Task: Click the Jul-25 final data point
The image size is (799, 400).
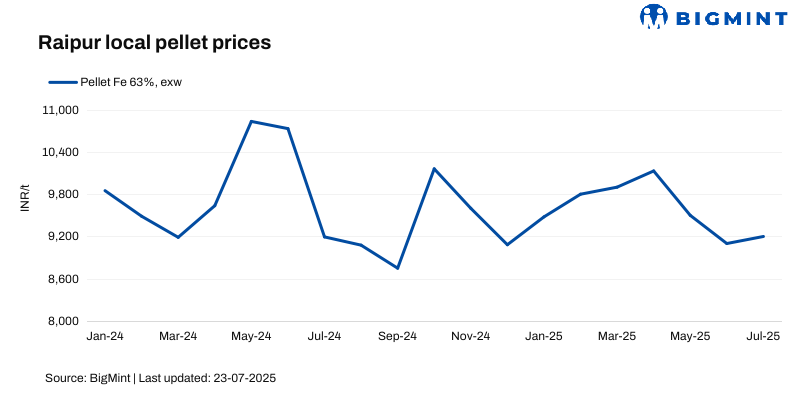Action: coord(764,236)
